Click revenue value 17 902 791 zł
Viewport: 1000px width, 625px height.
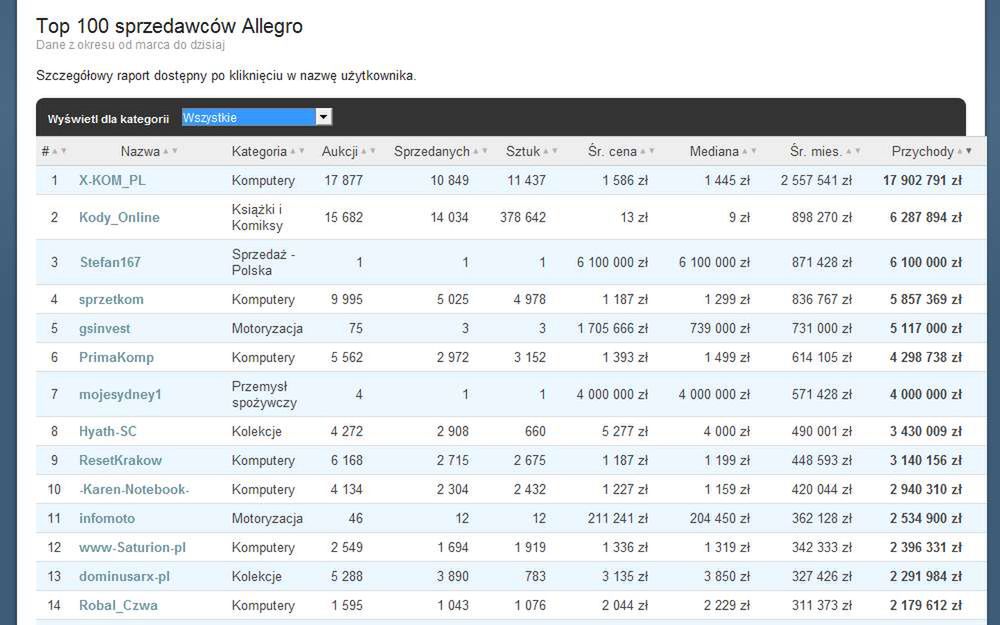(x=922, y=180)
